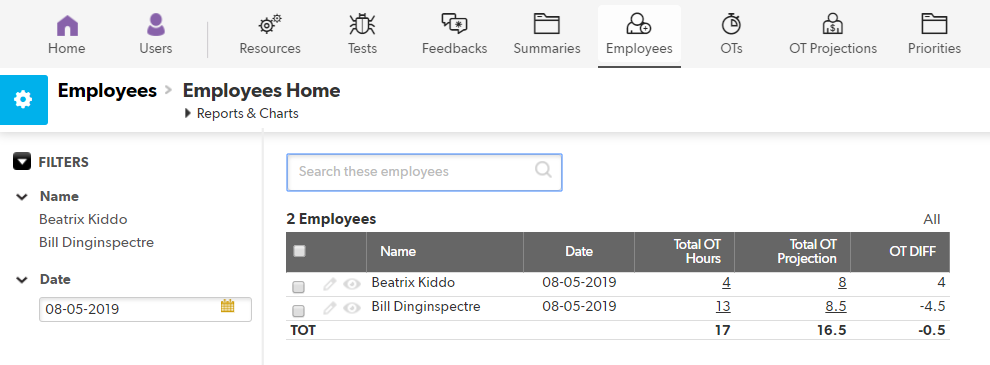The width and height of the screenshot is (990, 365).
Task: Open the Tests bug icon
Action: tap(362, 25)
